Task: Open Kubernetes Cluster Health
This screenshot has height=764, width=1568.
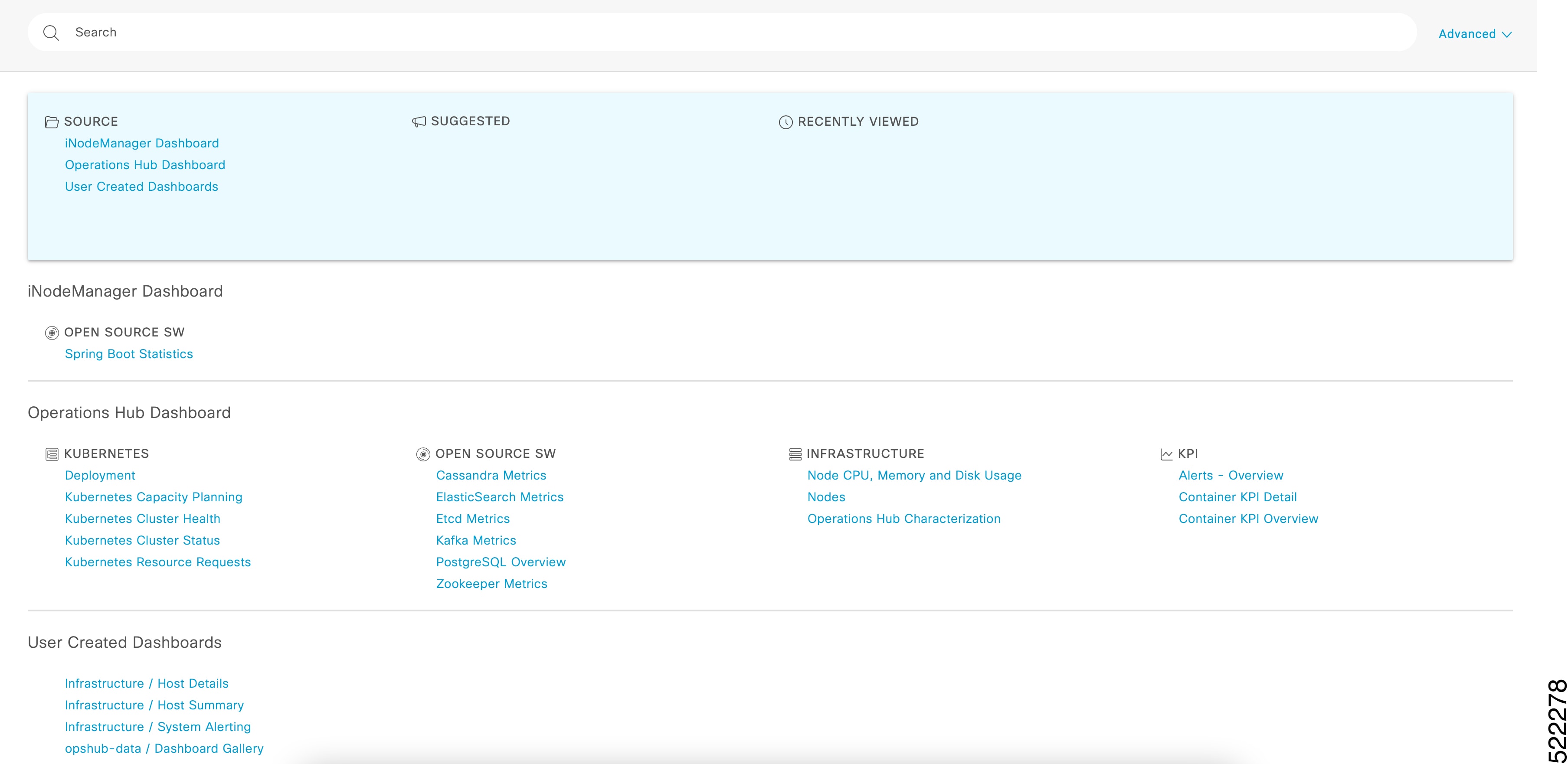Action: click(142, 519)
